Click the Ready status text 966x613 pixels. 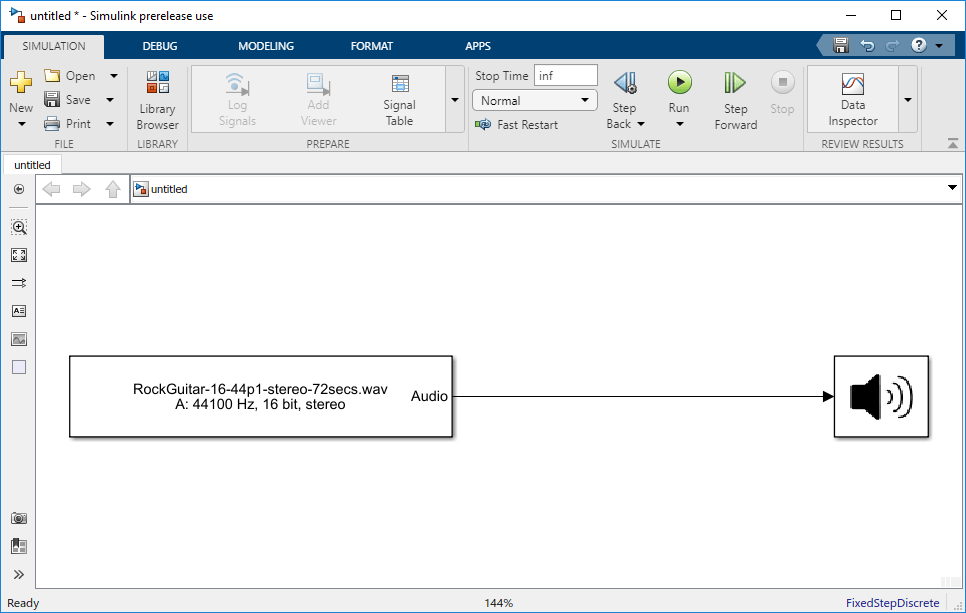click(x=23, y=603)
